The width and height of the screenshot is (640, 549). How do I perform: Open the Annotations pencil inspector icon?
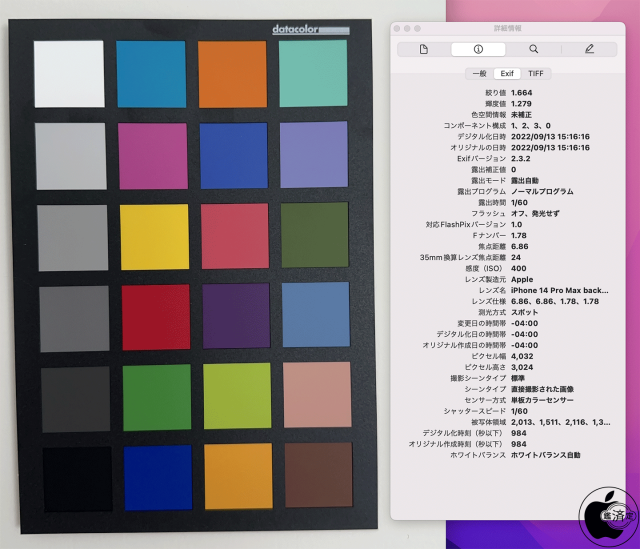(588, 49)
